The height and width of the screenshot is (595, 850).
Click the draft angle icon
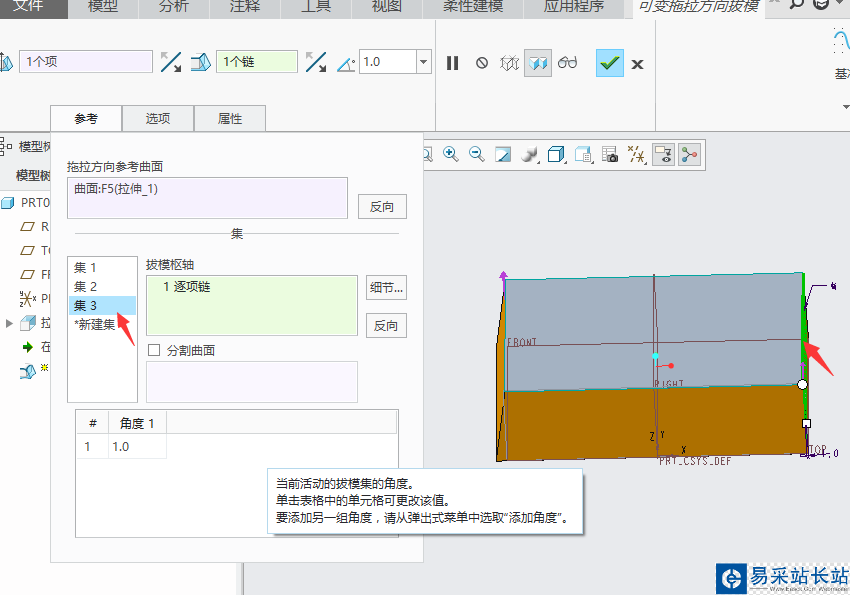click(346, 64)
